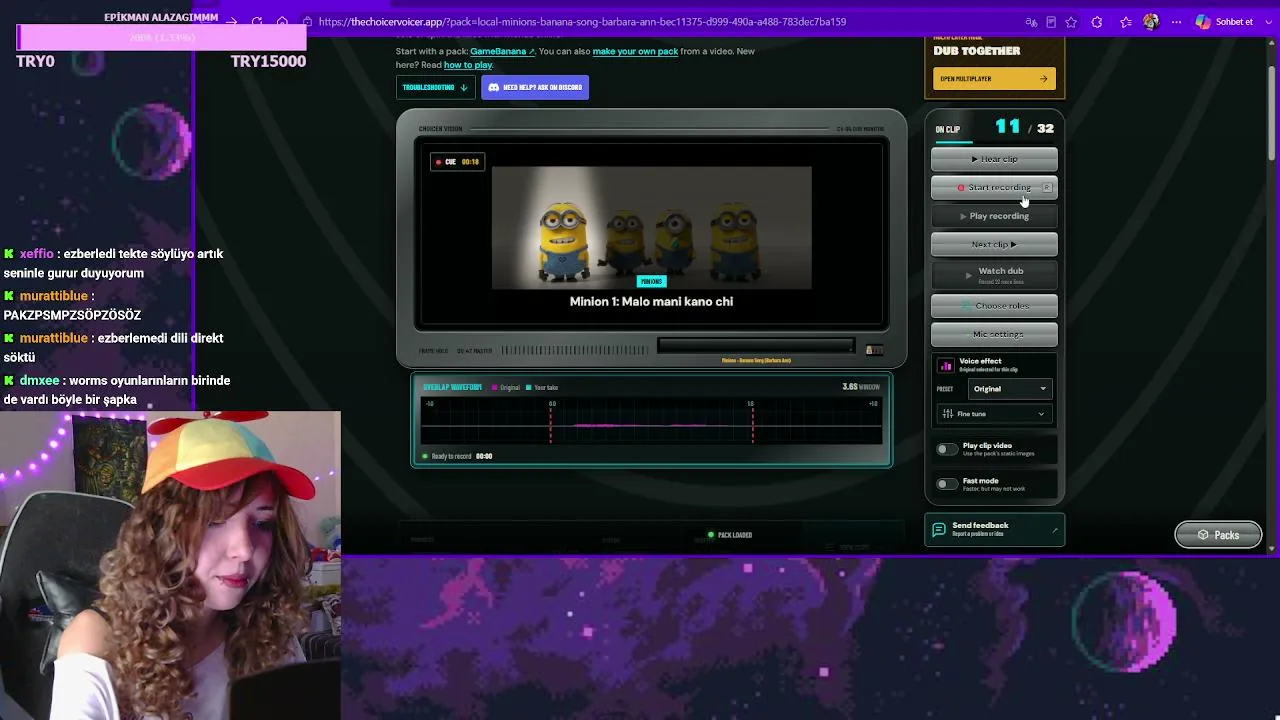This screenshot has height=720, width=1280.
Task: Click the translate page icon
Action: tap(1031, 22)
